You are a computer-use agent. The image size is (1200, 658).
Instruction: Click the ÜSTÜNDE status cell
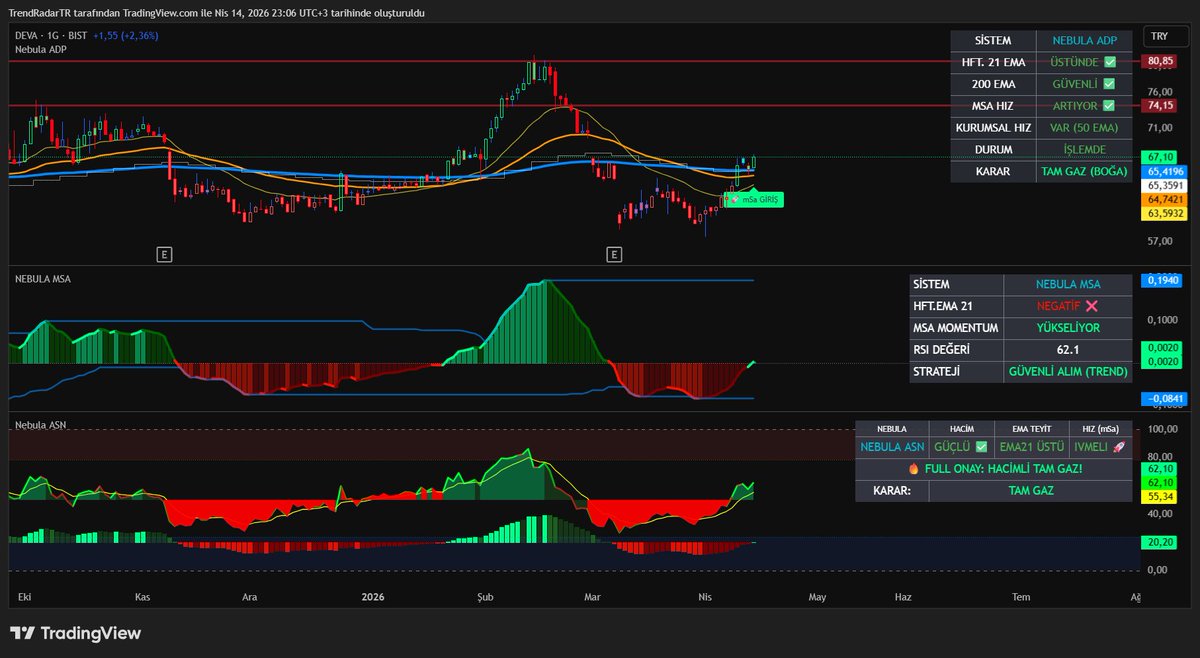[1084, 62]
